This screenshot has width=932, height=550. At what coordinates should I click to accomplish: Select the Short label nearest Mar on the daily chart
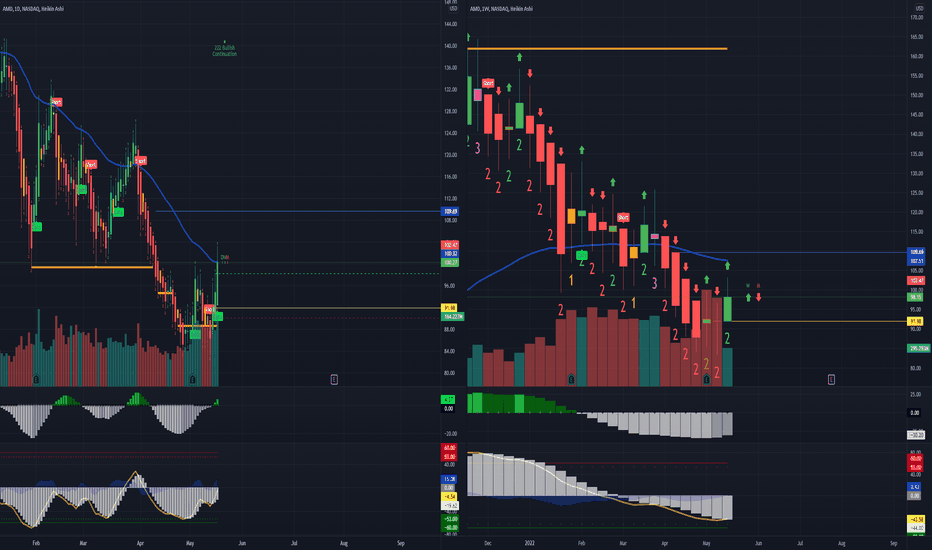pos(90,164)
